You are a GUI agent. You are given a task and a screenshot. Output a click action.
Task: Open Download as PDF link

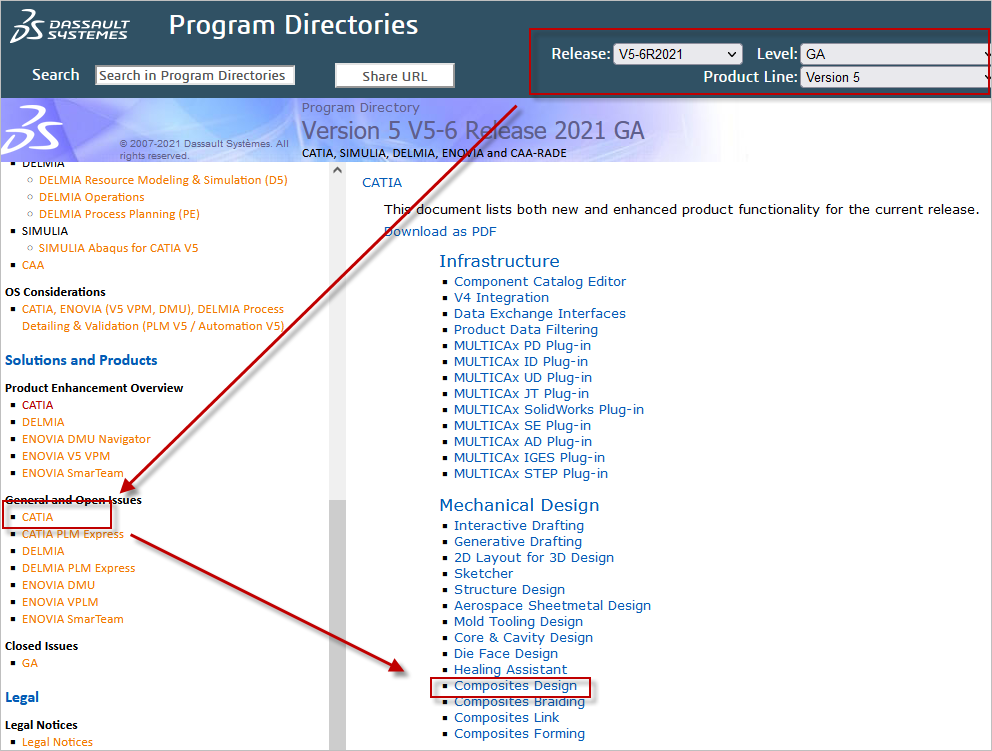(x=440, y=231)
